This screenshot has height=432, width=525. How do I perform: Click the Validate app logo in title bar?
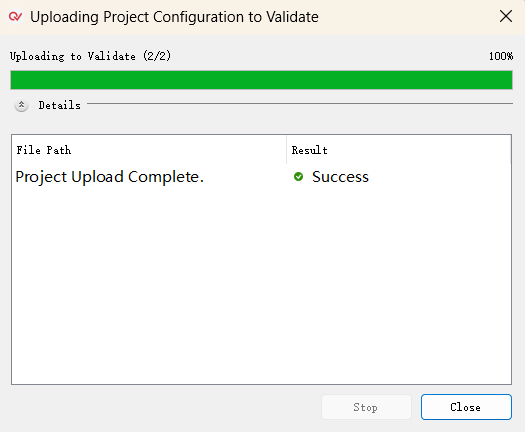pos(15,16)
